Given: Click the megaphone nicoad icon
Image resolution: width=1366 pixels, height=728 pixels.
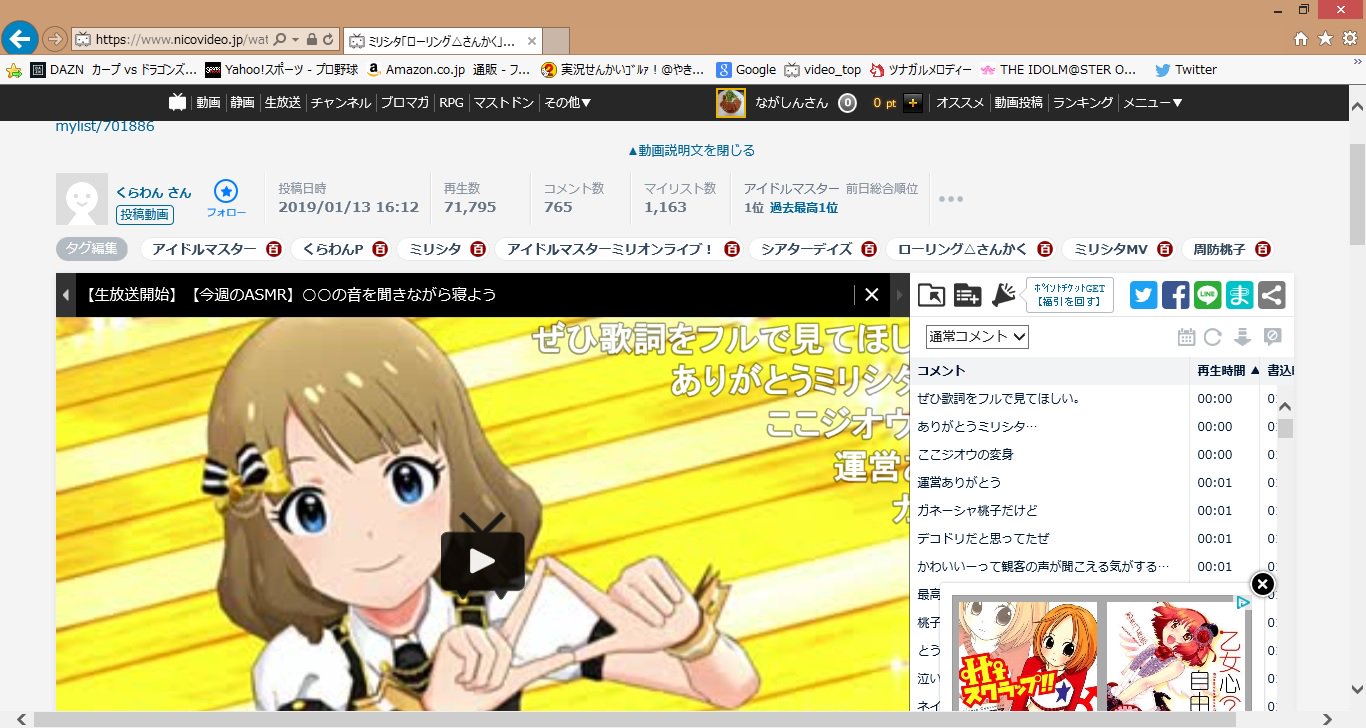Looking at the screenshot, I should 1003,294.
